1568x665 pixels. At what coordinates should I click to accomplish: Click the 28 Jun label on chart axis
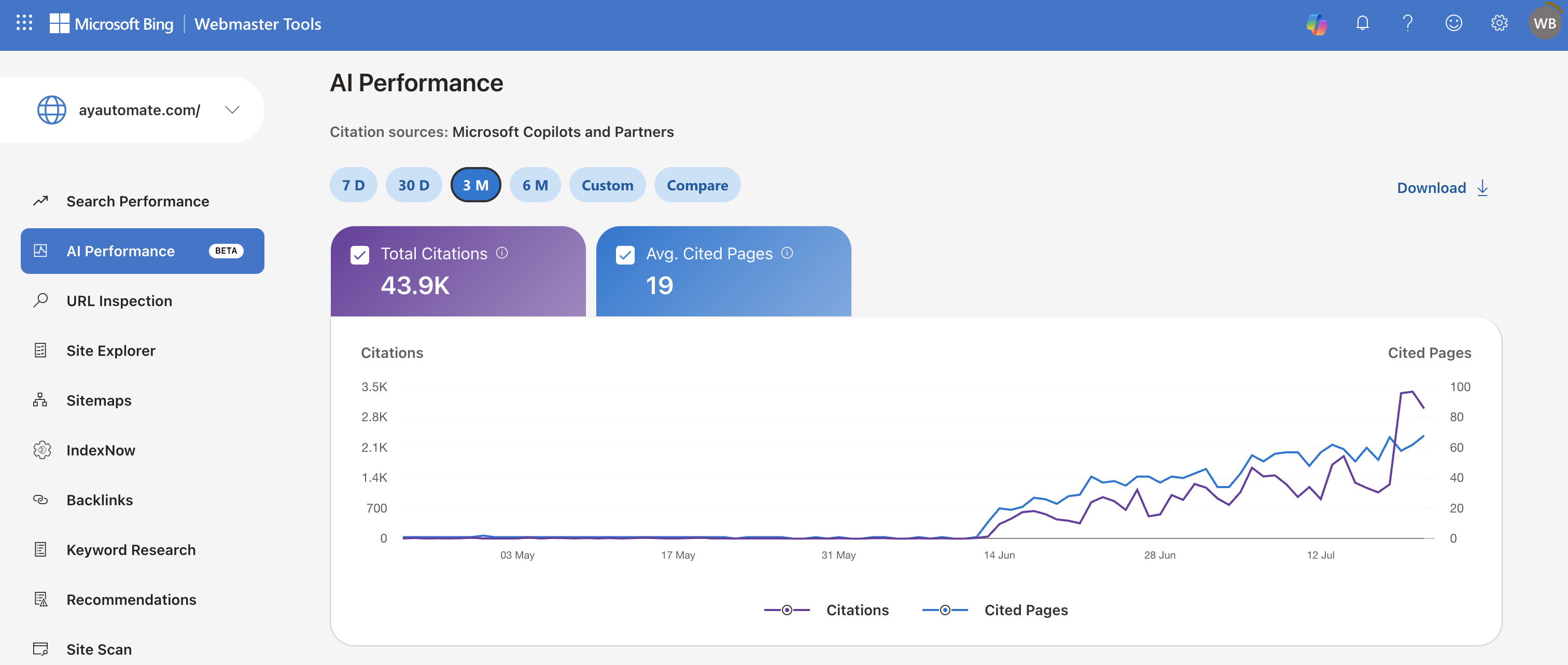pyautogui.click(x=1159, y=555)
